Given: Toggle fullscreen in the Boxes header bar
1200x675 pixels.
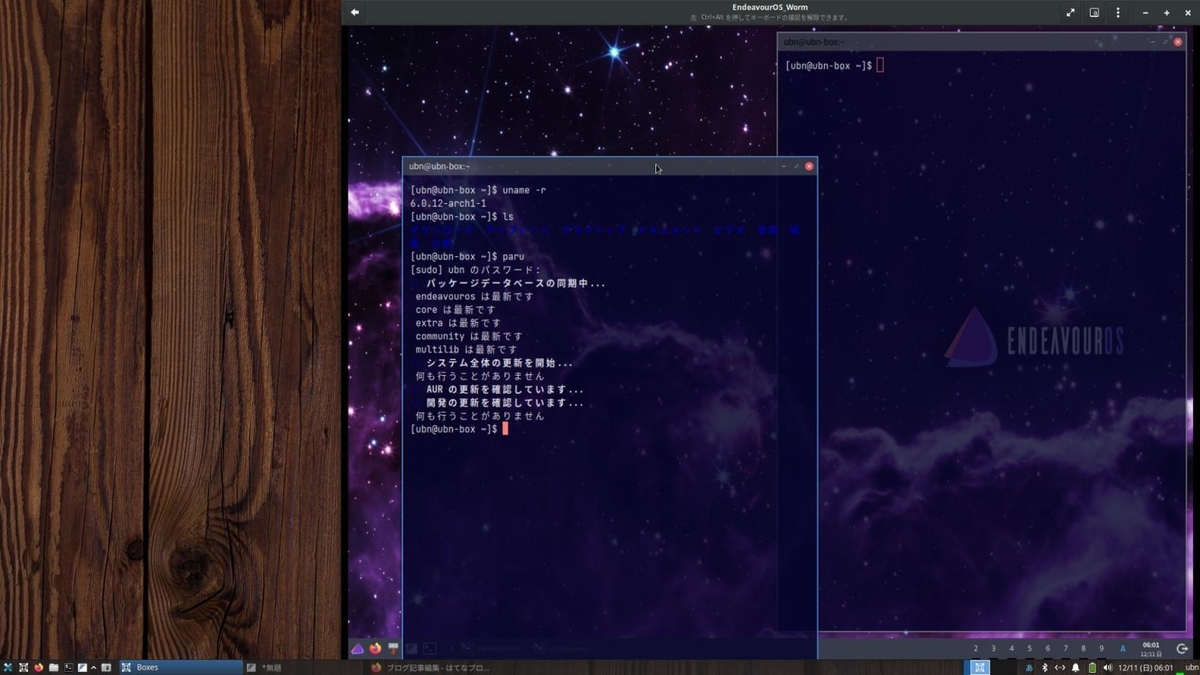Looking at the screenshot, I should [1070, 12].
